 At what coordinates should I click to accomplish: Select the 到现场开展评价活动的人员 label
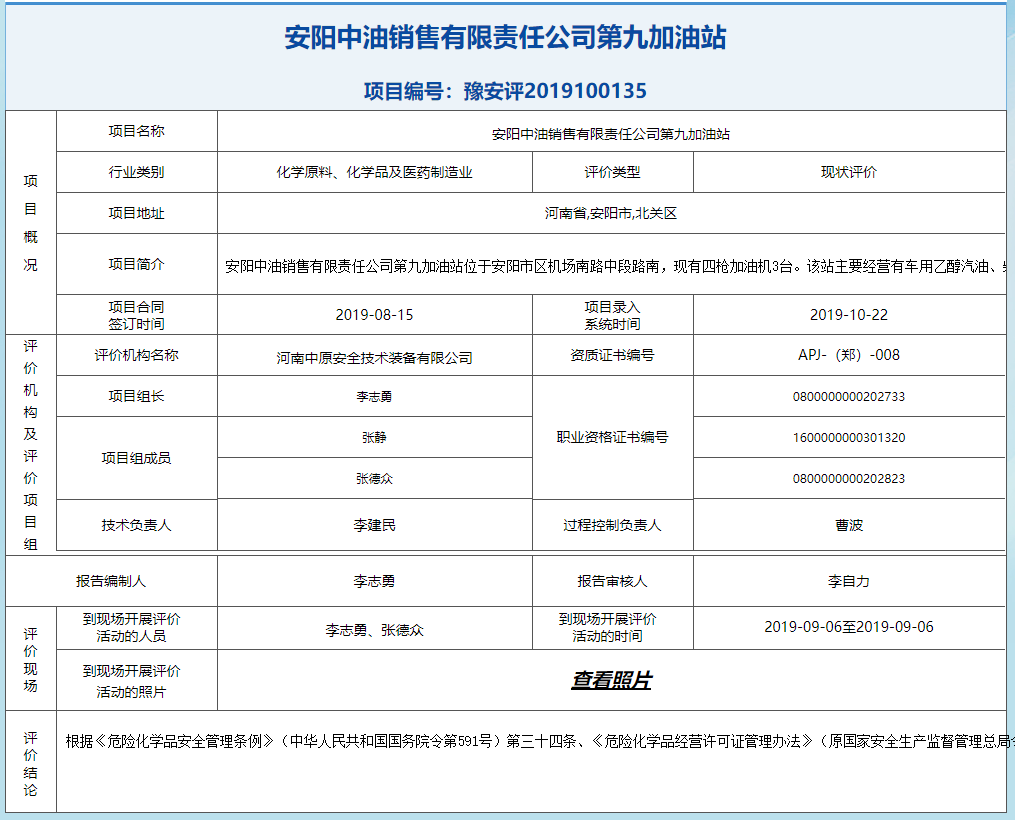coord(131,628)
